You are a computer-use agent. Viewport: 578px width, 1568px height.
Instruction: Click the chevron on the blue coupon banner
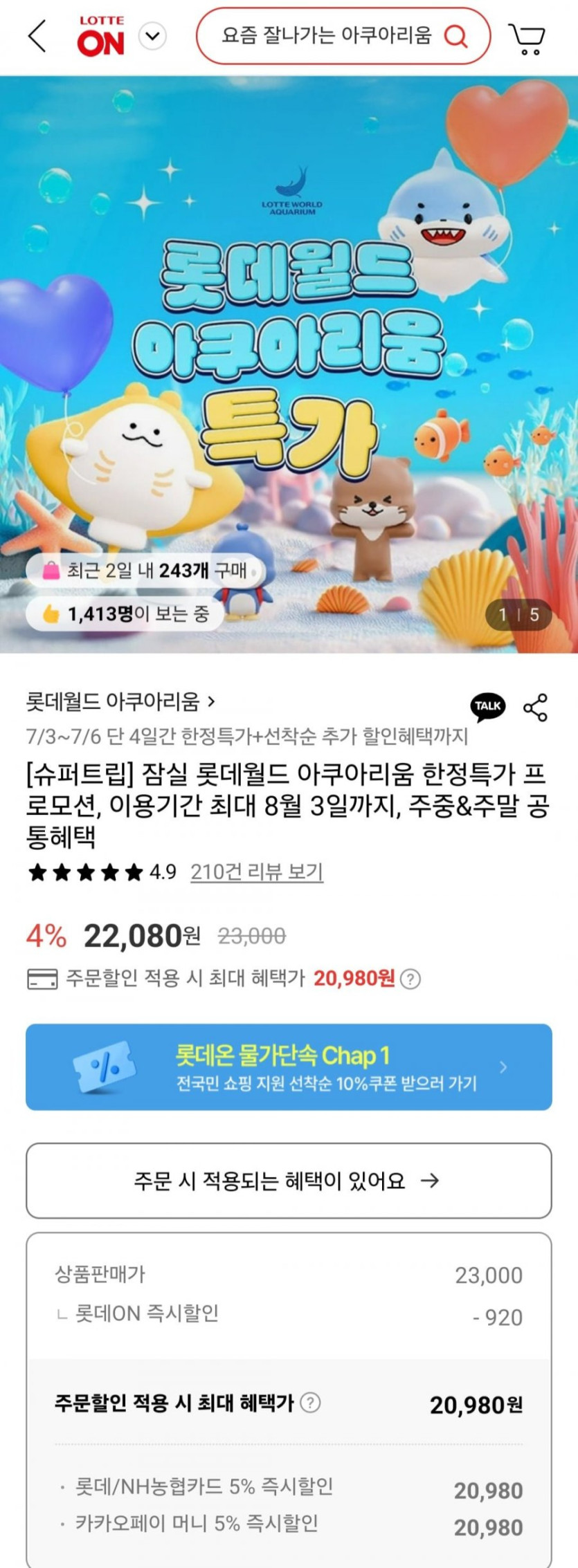503,1067
